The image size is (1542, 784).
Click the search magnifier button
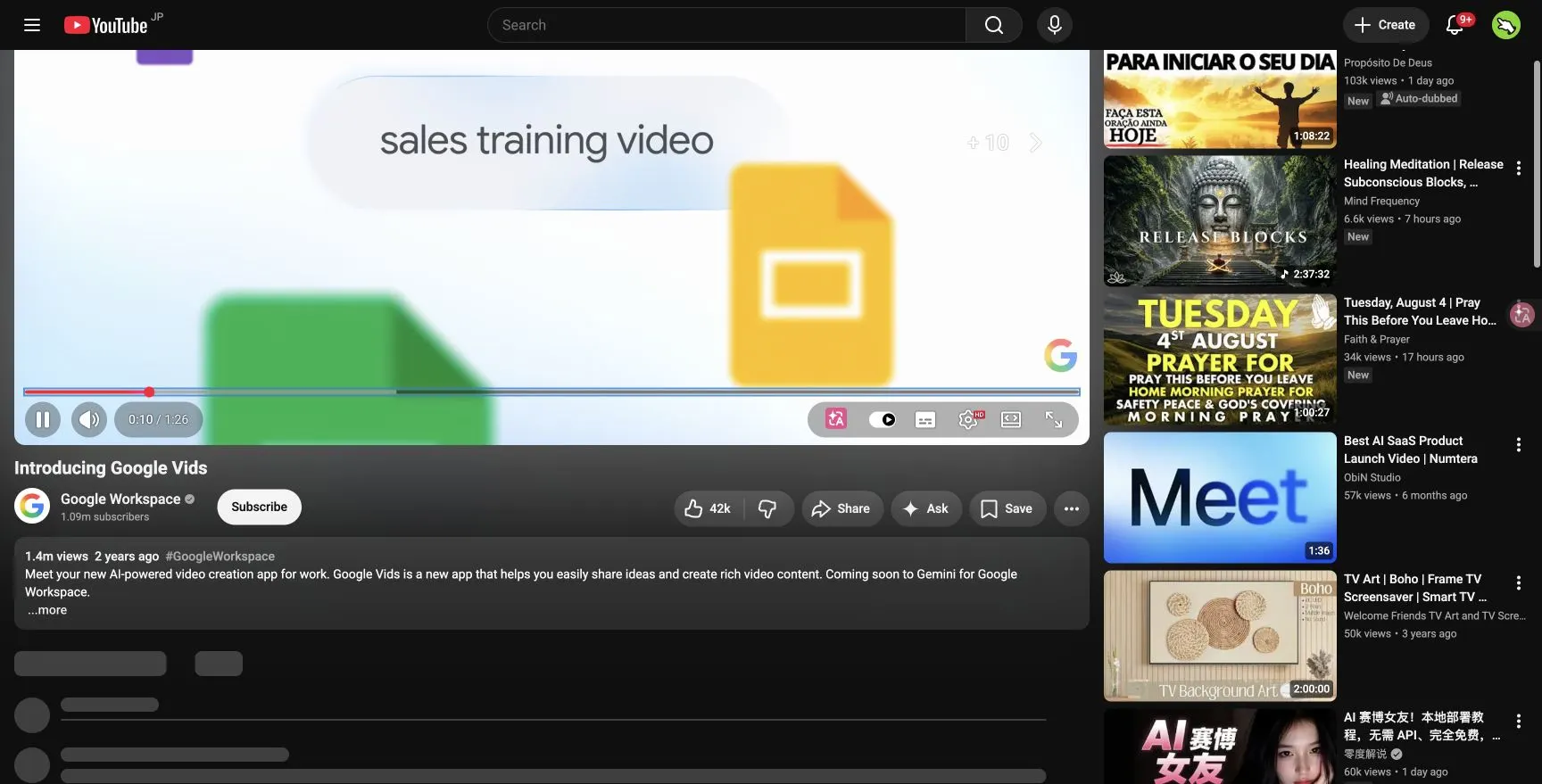(x=993, y=25)
